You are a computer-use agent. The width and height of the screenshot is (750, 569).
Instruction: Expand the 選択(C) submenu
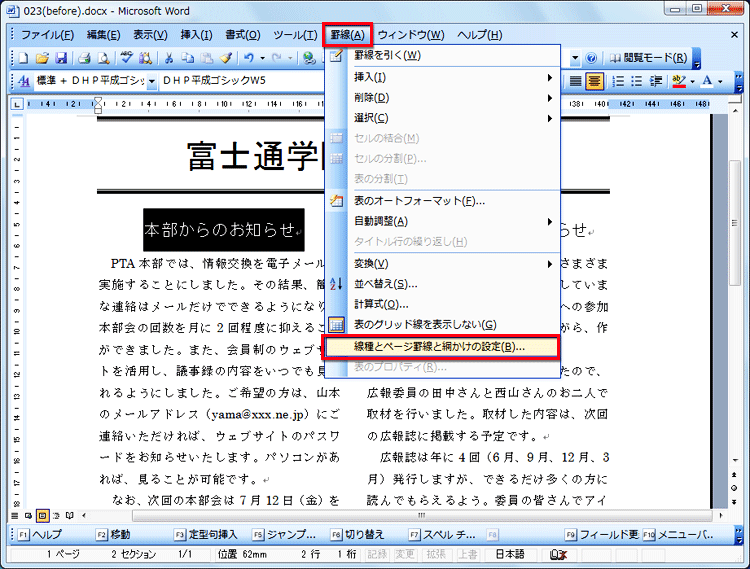coord(442,118)
